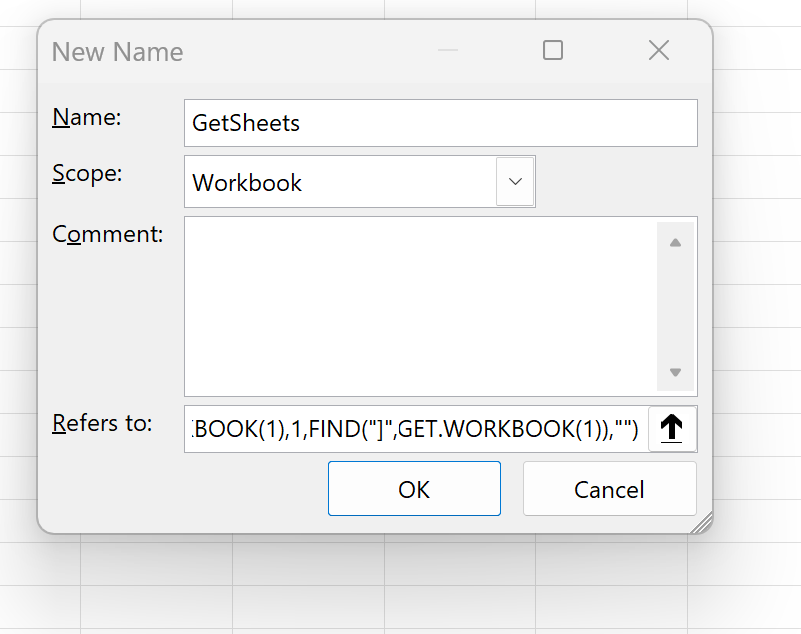801x634 pixels.
Task: Click the Comment box scroll-up arrow
Action: coord(675,243)
